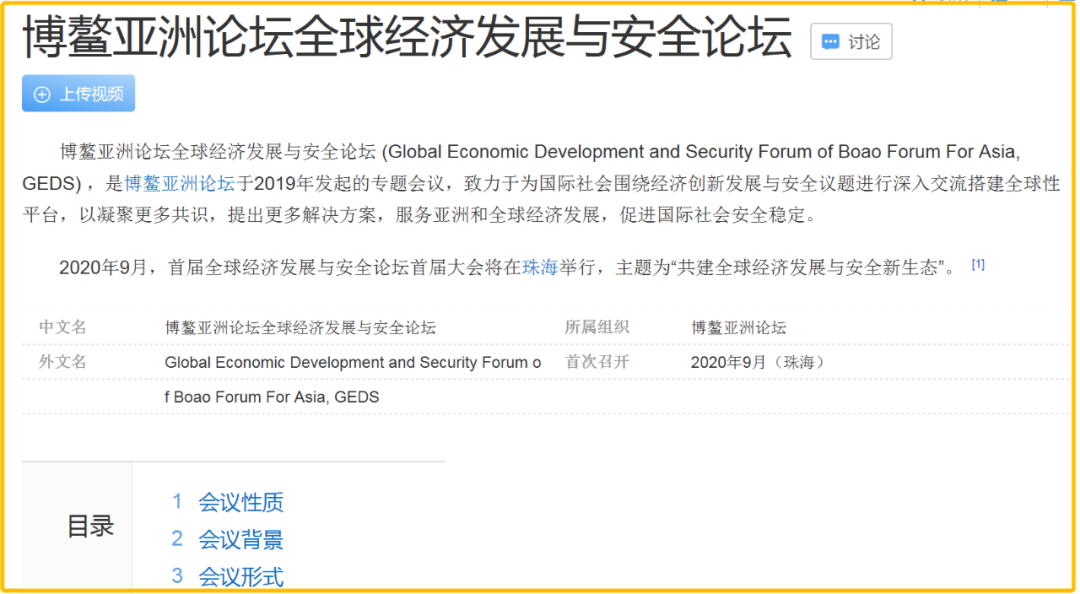Click the 博鳌亚洲论坛 organization value in the info table
The width and height of the screenshot is (1080, 594).
click(x=738, y=328)
